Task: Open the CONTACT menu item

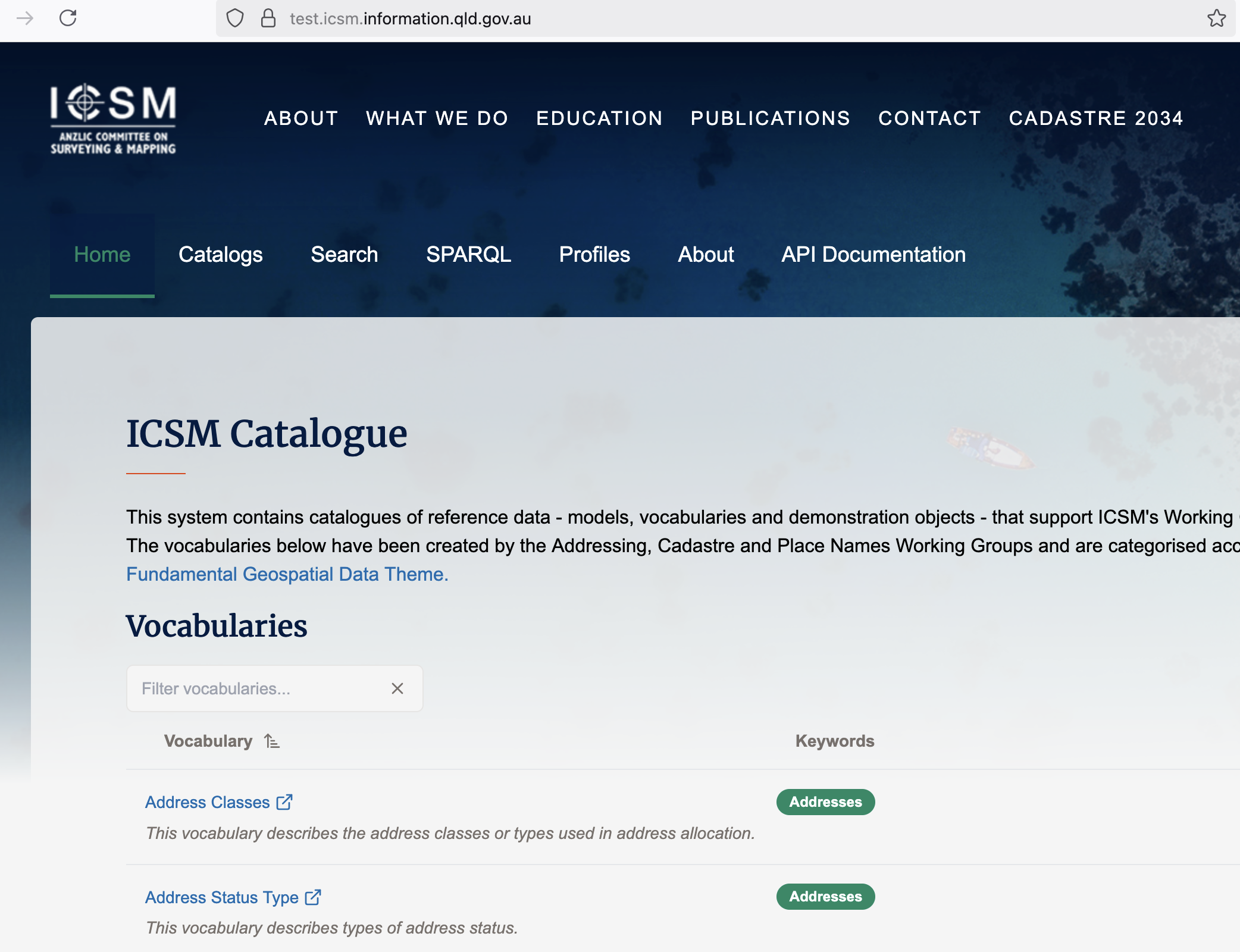Action: click(929, 118)
